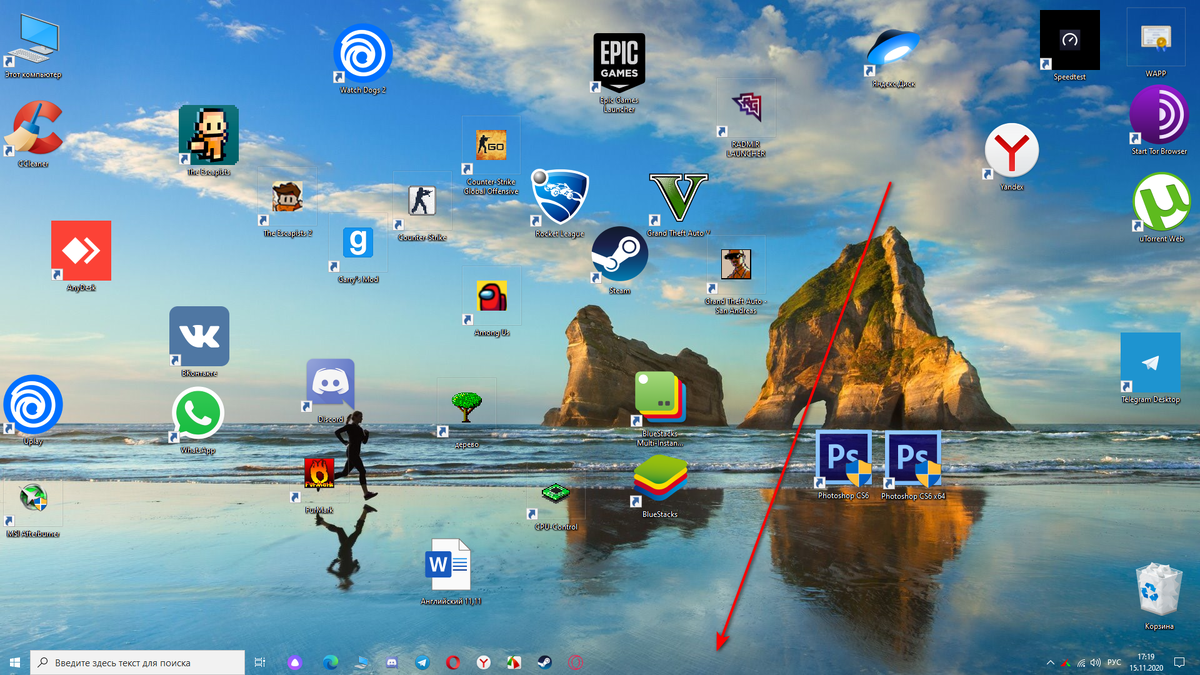Image resolution: width=1200 pixels, height=675 pixels.
Task: Click the Rocket League desktop shortcut
Action: coord(559,202)
